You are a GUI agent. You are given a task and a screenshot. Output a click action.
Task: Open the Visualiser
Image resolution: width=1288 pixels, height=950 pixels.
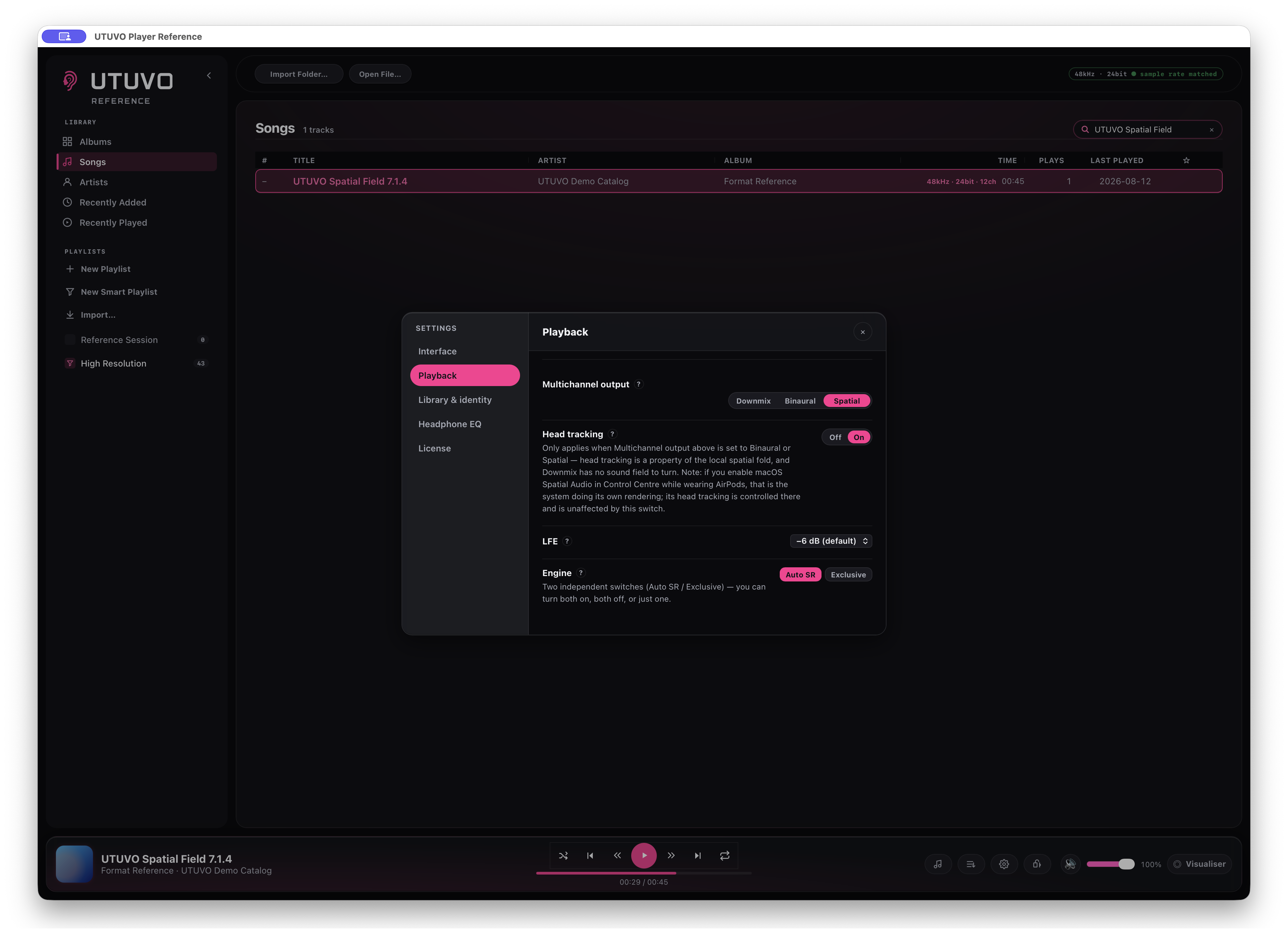click(x=1199, y=864)
